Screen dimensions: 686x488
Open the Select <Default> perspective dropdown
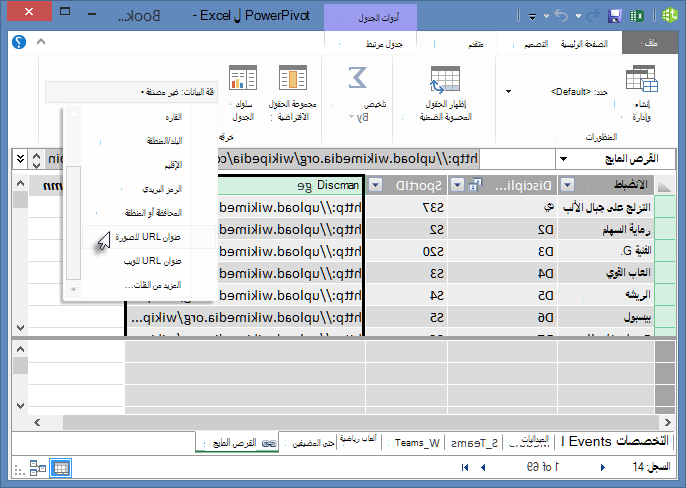click(508, 91)
